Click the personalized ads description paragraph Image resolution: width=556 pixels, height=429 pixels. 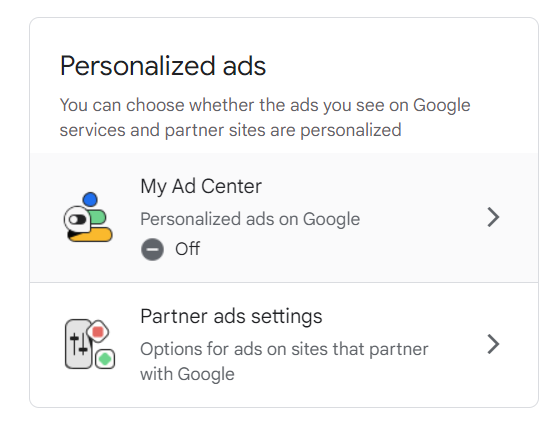(265, 117)
